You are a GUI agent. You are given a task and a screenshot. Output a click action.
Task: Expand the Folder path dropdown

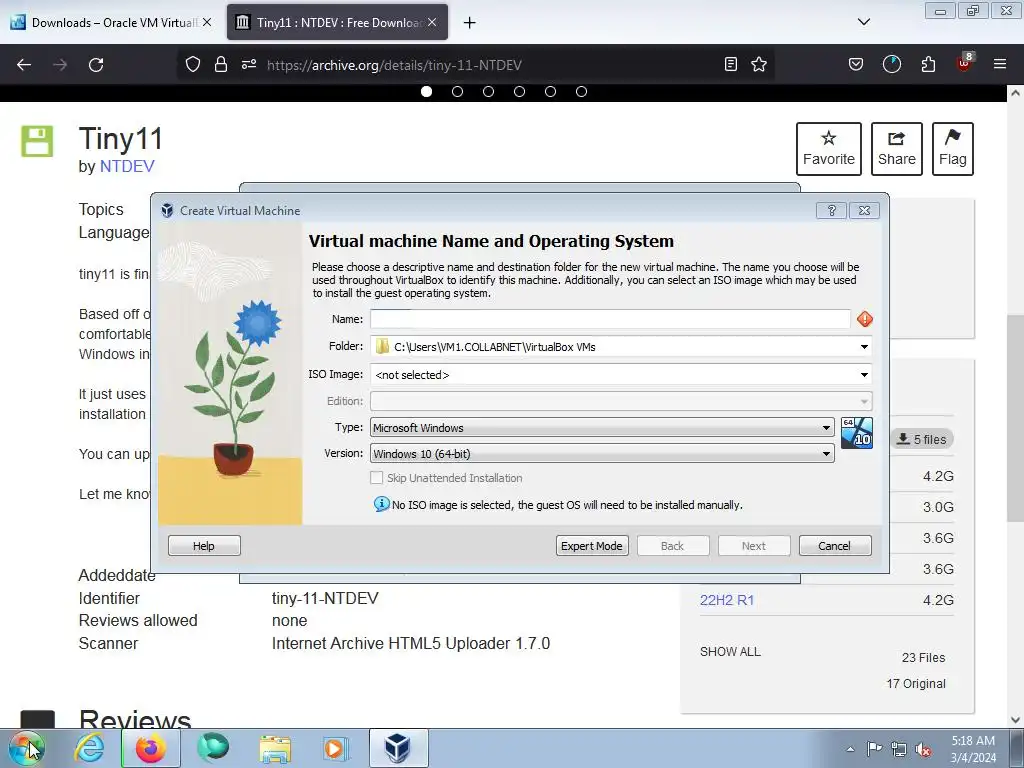pos(864,347)
